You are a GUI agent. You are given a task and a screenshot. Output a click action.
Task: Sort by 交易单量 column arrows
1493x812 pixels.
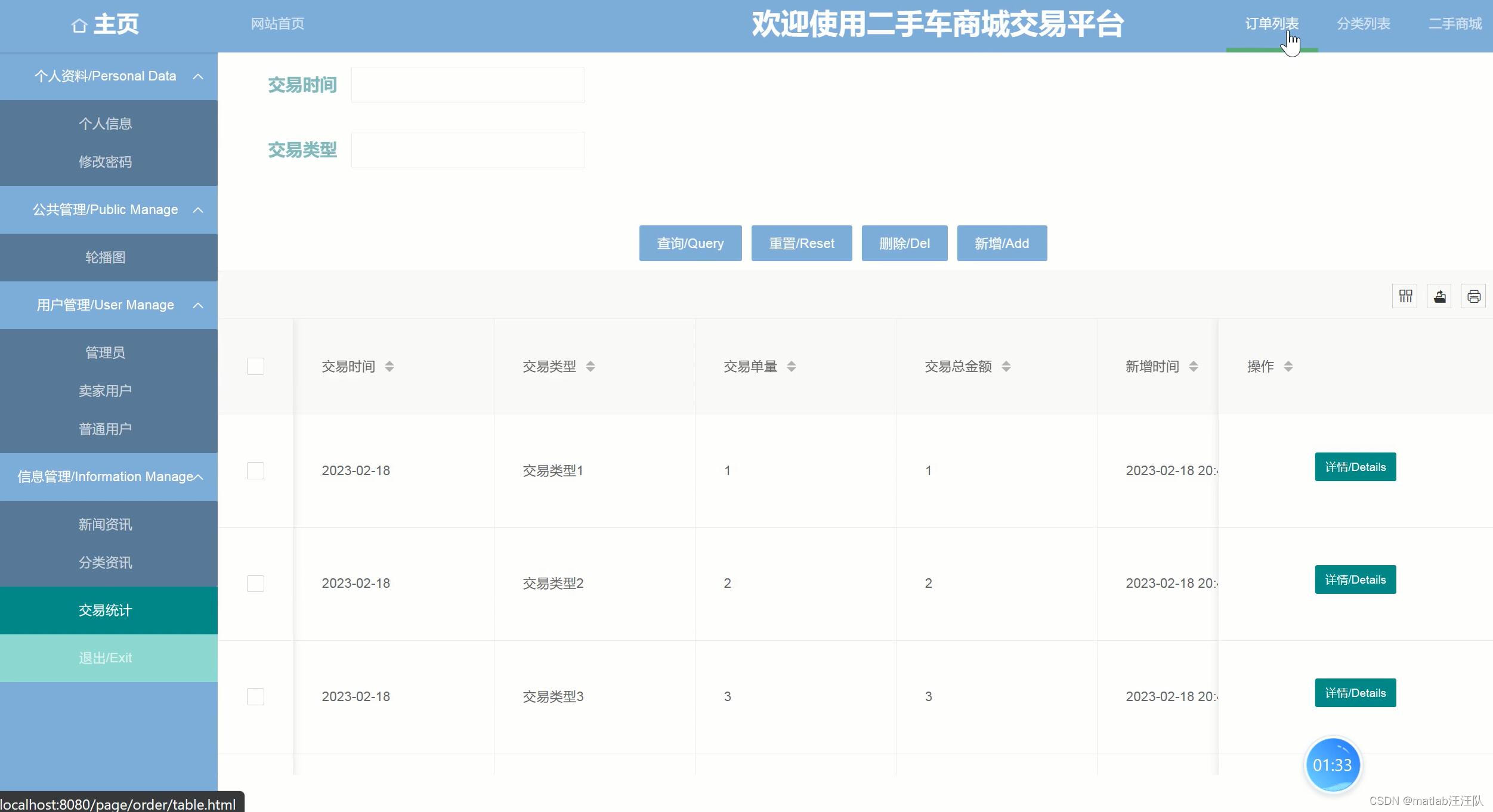click(x=792, y=367)
